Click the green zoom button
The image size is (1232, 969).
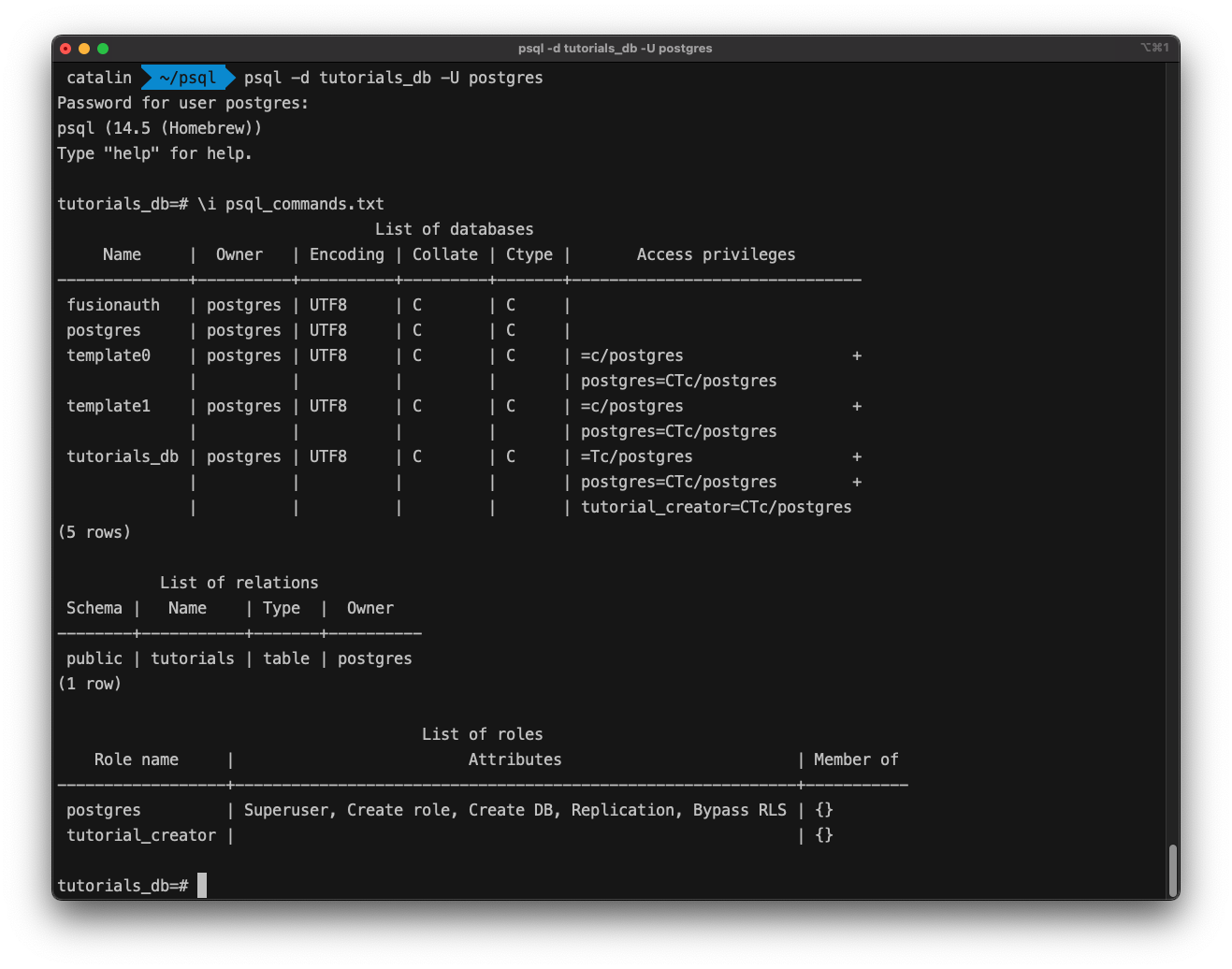(x=103, y=48)
